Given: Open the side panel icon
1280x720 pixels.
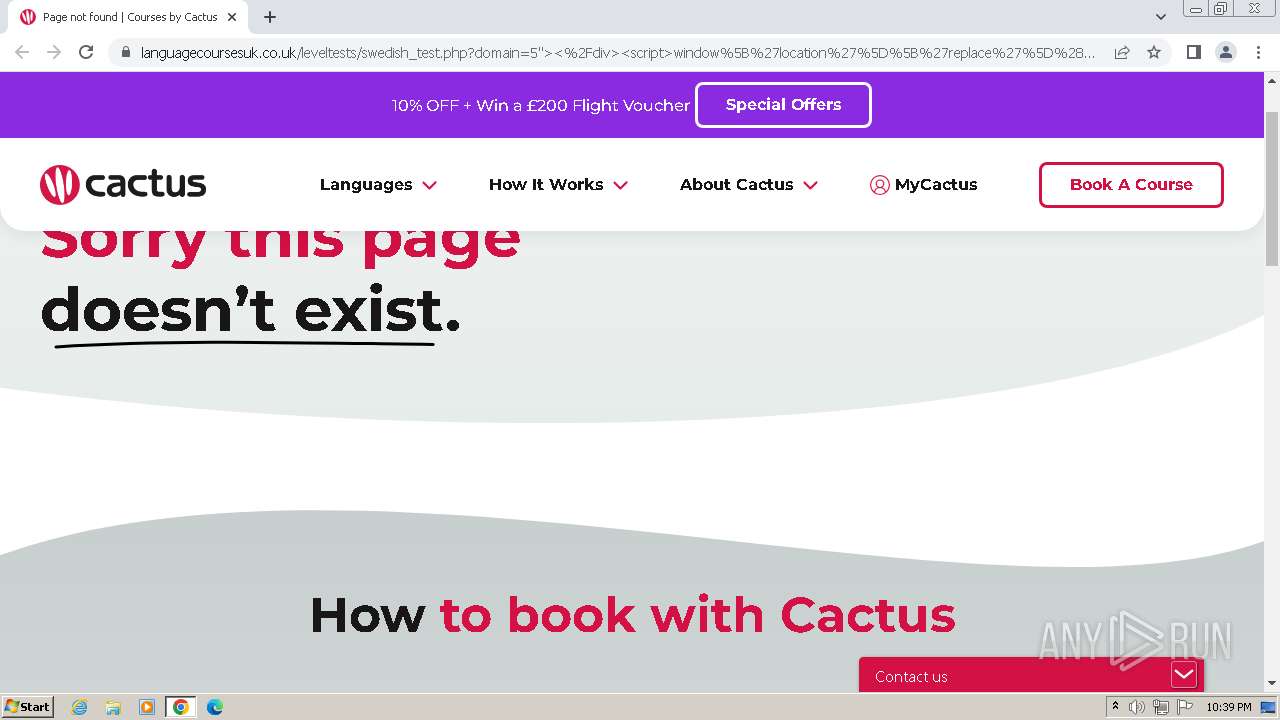Looking at the screenshot, I should coord(1193,52).
